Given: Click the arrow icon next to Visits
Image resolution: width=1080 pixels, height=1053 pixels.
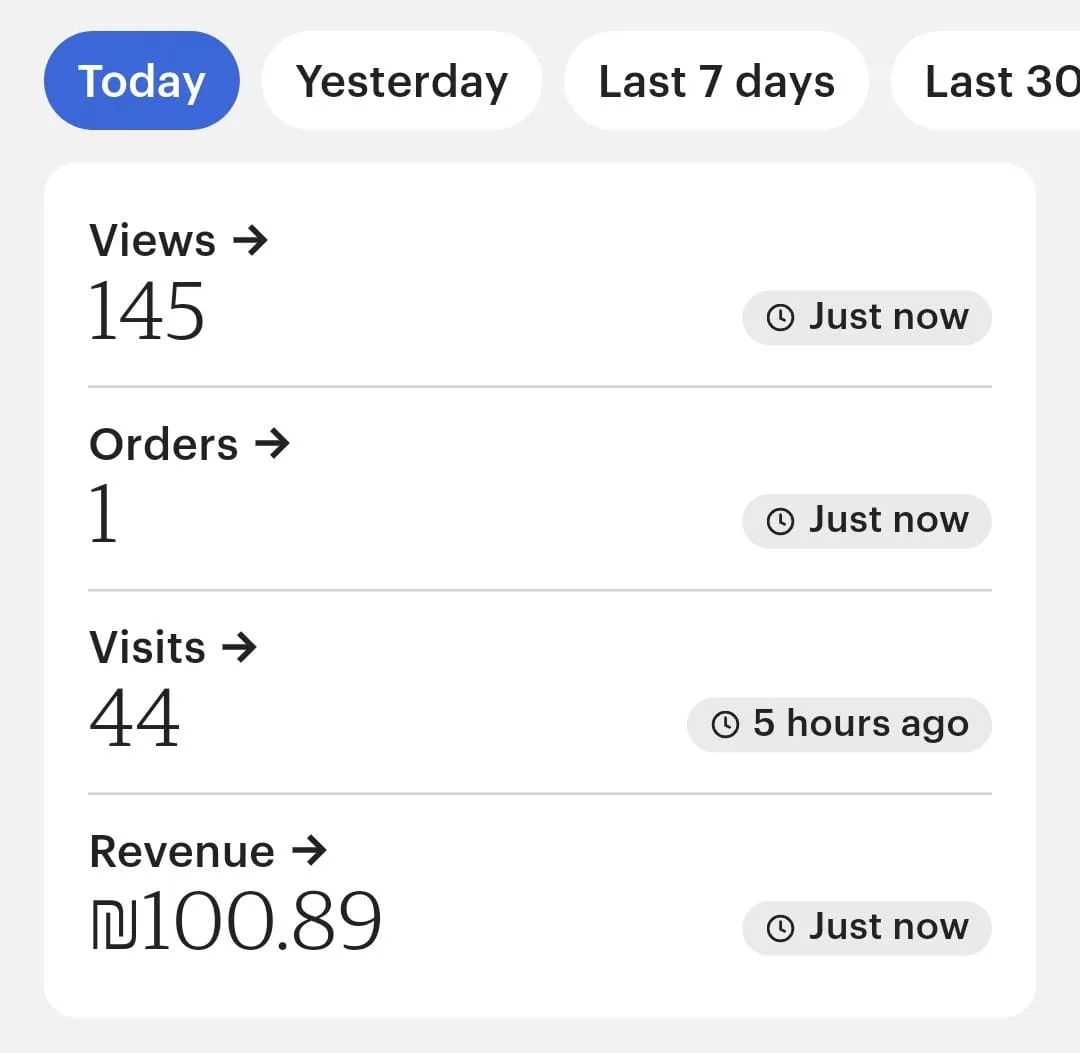Looking at the screenshot, I should 240,648.
